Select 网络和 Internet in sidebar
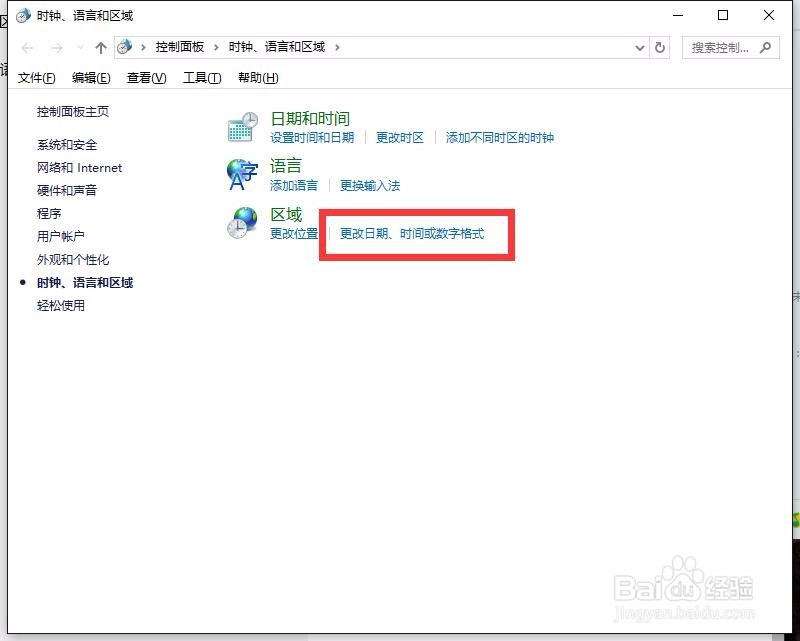Screen dimensions: 800x641 click(x=80, y=168)
